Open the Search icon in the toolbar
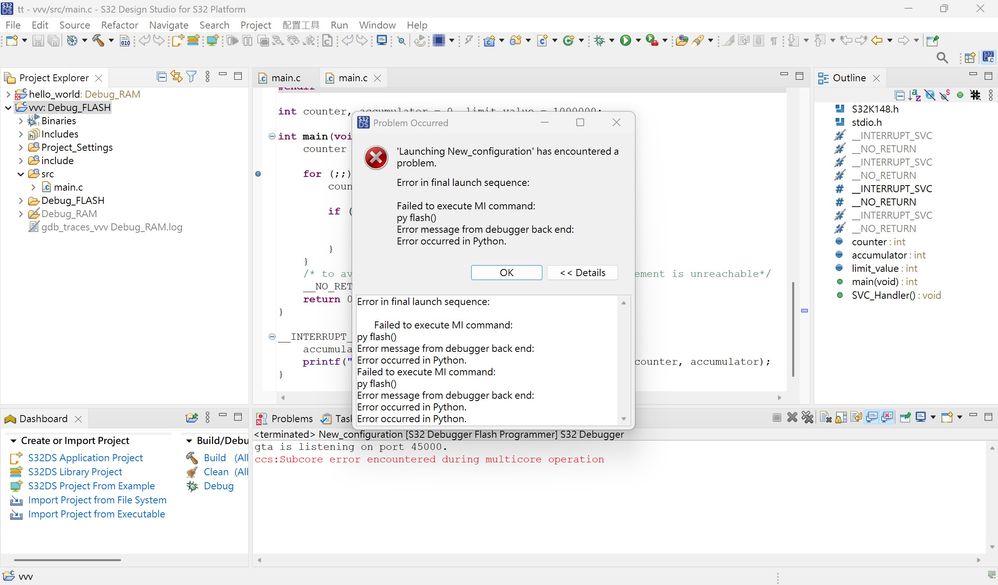This screenshot has width=998, height=585. tap(941, 58)
